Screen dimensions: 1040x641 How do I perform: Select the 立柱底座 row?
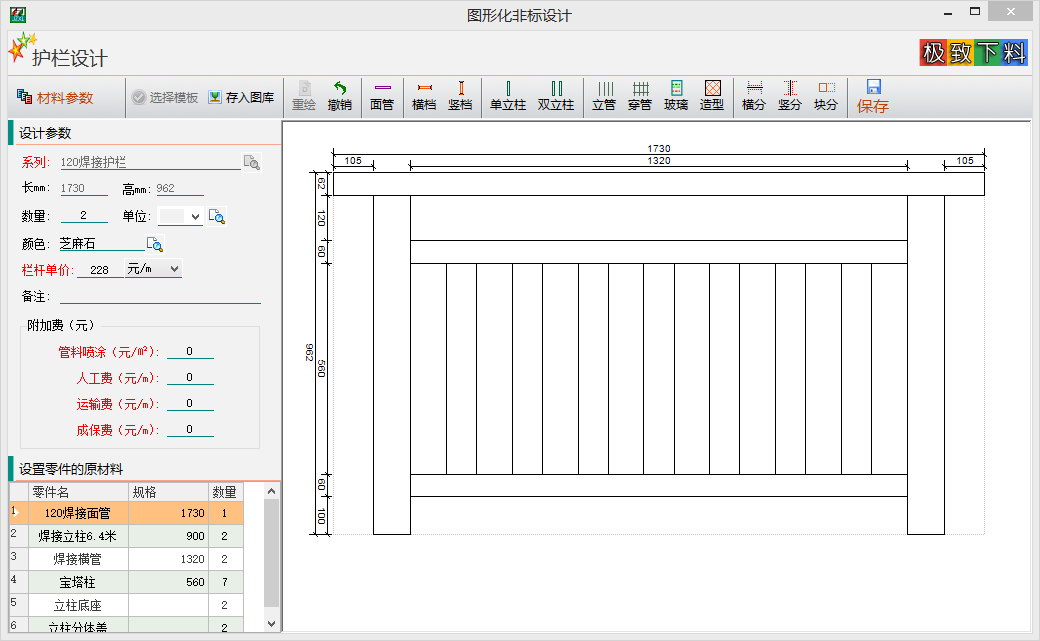127,605
